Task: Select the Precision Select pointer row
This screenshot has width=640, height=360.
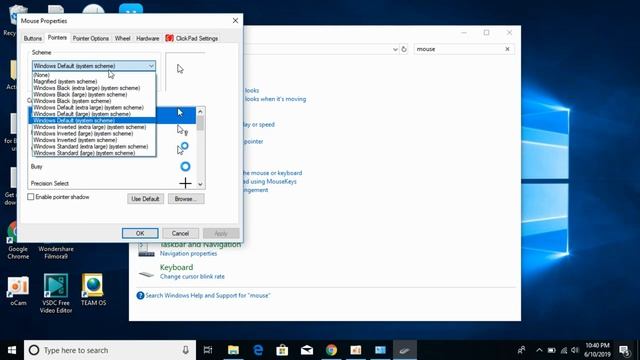Action: (112, 183)
